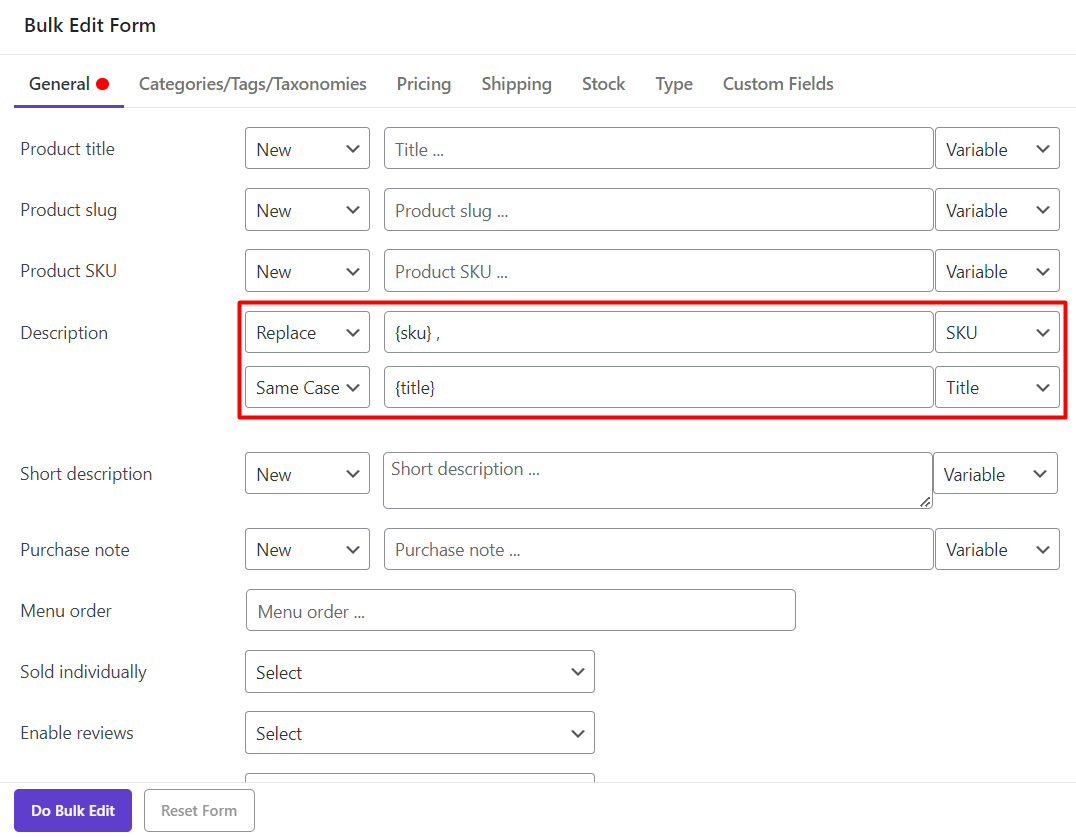
Task: Click the Short description resize handle
Action: [x=926, y=502]
